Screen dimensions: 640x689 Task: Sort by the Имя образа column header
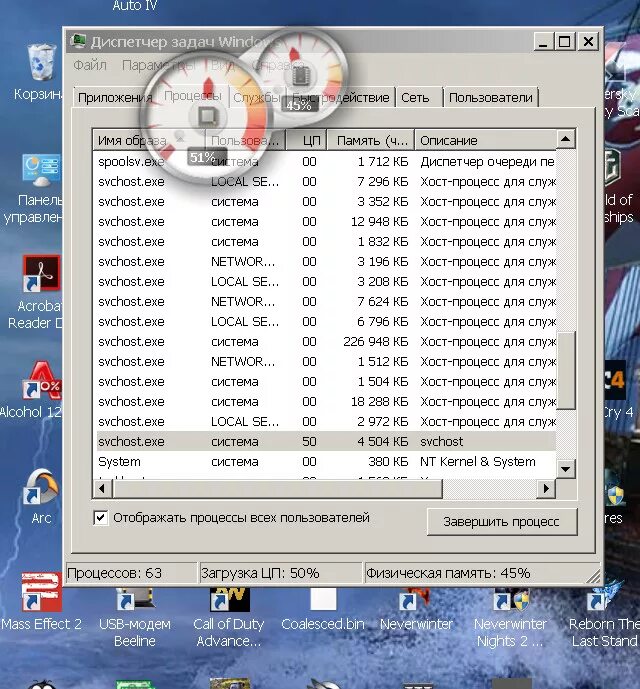[x=149, y=140]
